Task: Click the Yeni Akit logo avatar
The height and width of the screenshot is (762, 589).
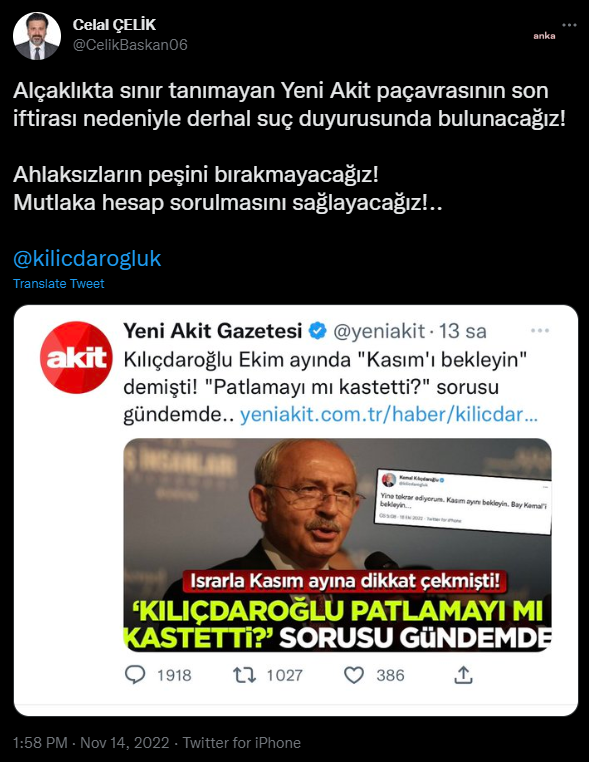Action: coord(76,357)
